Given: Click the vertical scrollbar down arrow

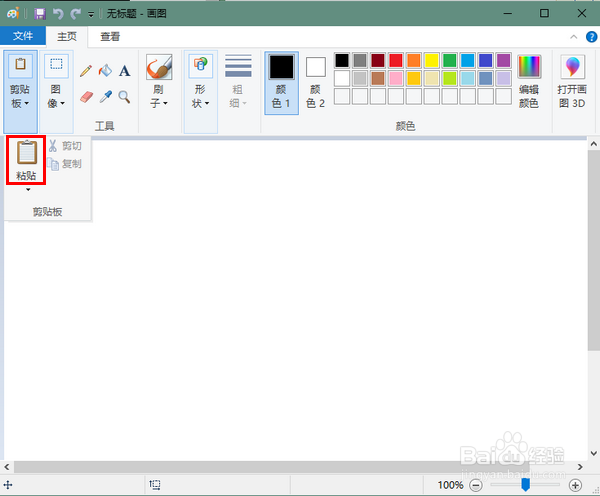Looking at the screenshot, I should click(x=593, y=453).
